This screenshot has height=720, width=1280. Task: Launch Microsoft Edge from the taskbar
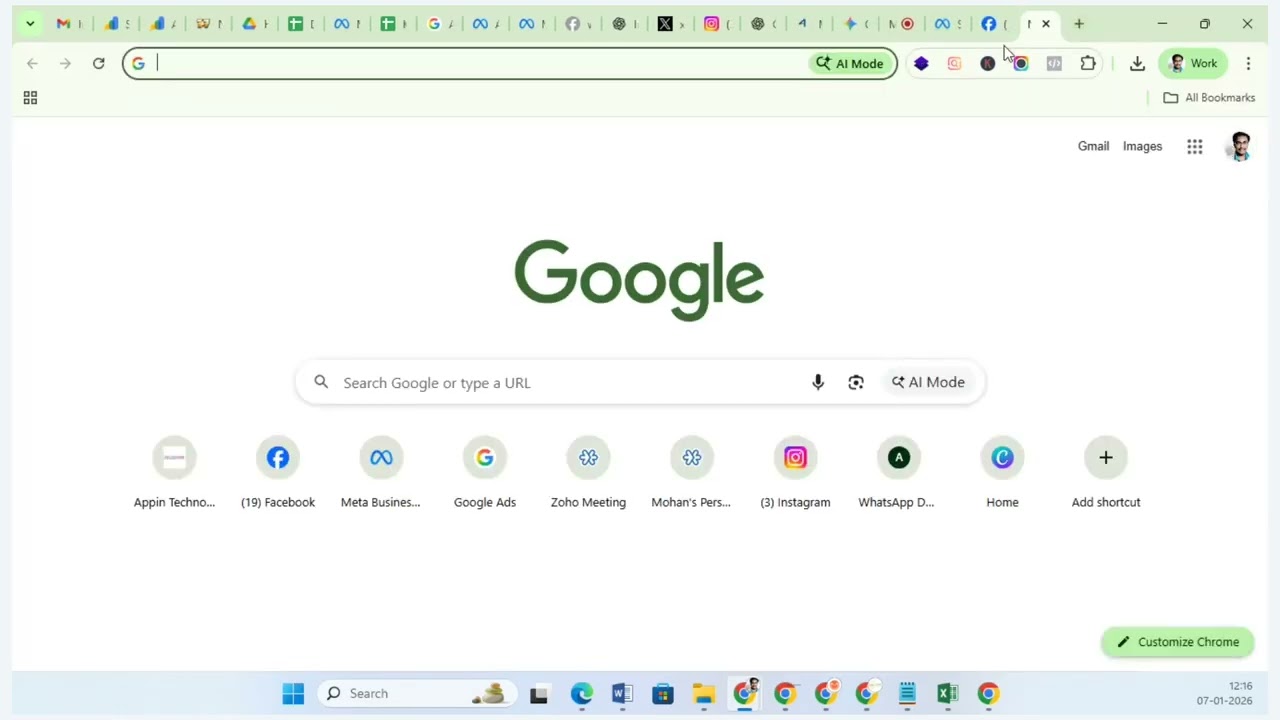click(x=581, y=693)
